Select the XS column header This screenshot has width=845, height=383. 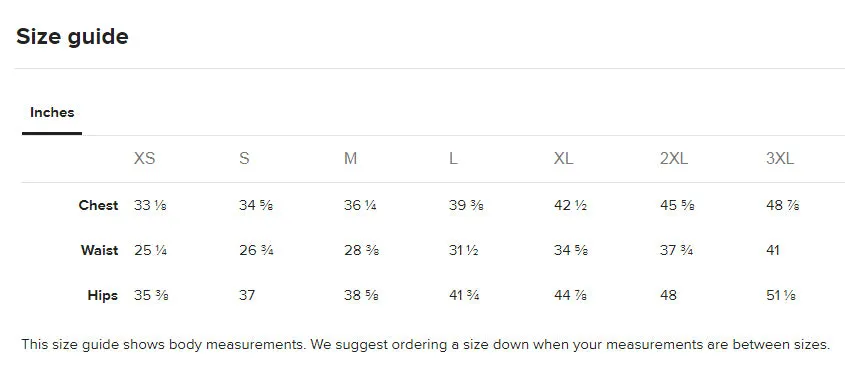(144, 159)
